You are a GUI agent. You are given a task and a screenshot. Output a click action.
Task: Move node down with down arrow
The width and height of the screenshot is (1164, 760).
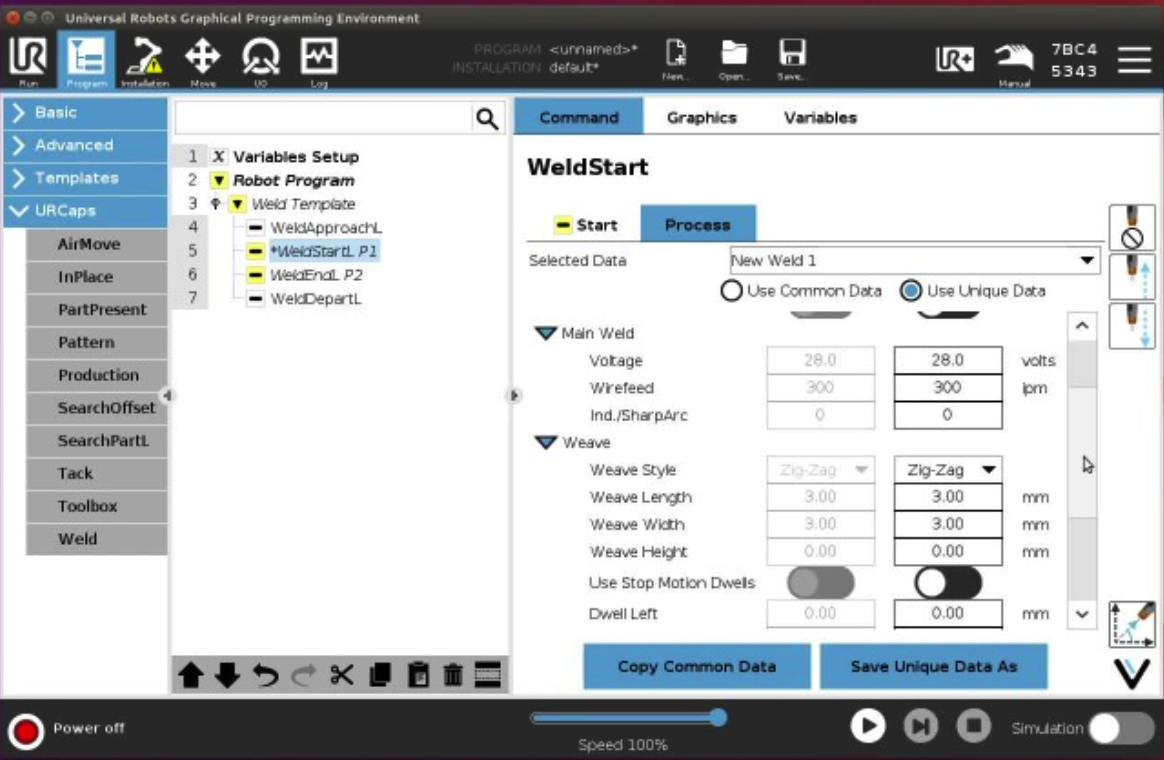click(x=227, y=675)
